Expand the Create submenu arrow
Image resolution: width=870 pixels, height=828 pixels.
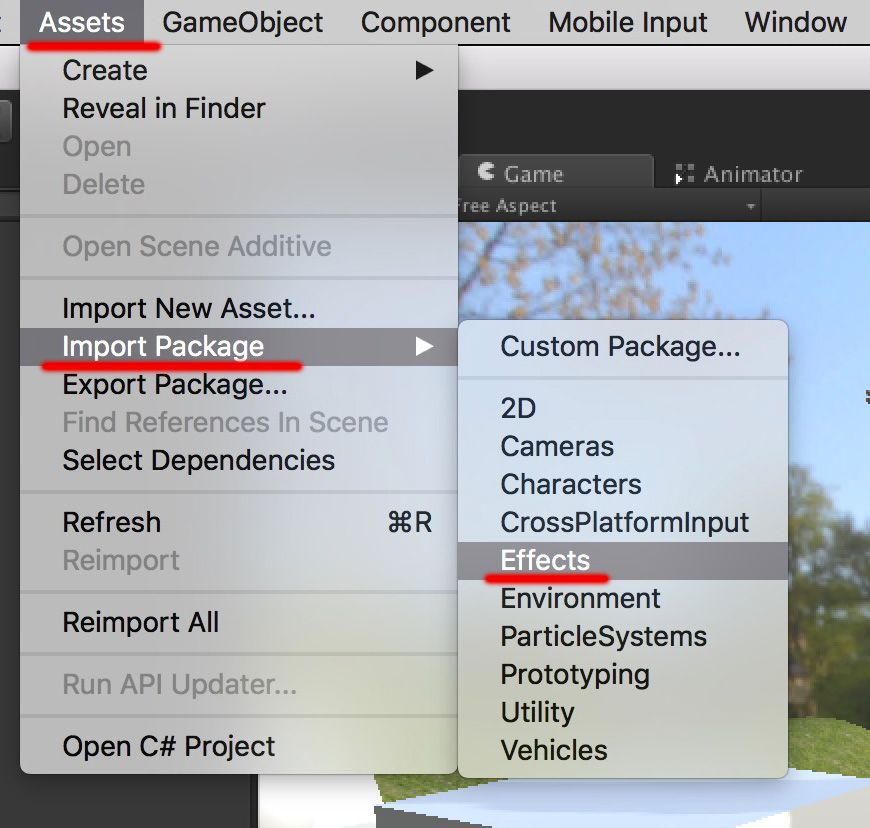tap(424, 70)
